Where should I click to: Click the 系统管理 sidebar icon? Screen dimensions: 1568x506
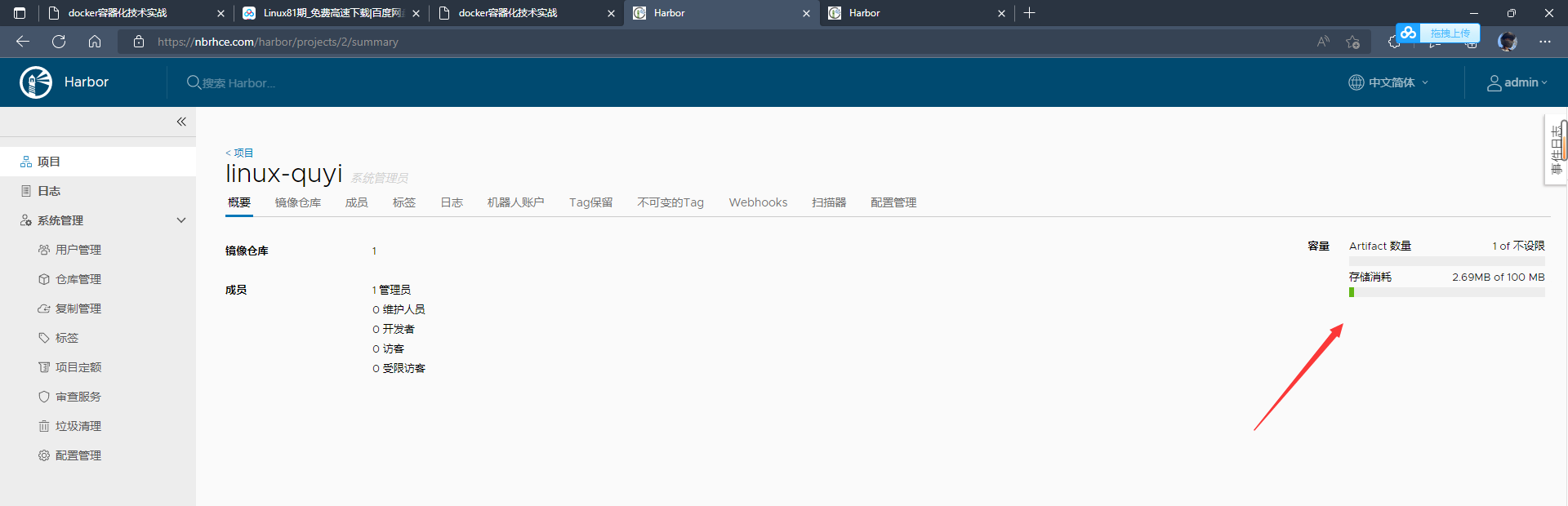click(26, 220)
